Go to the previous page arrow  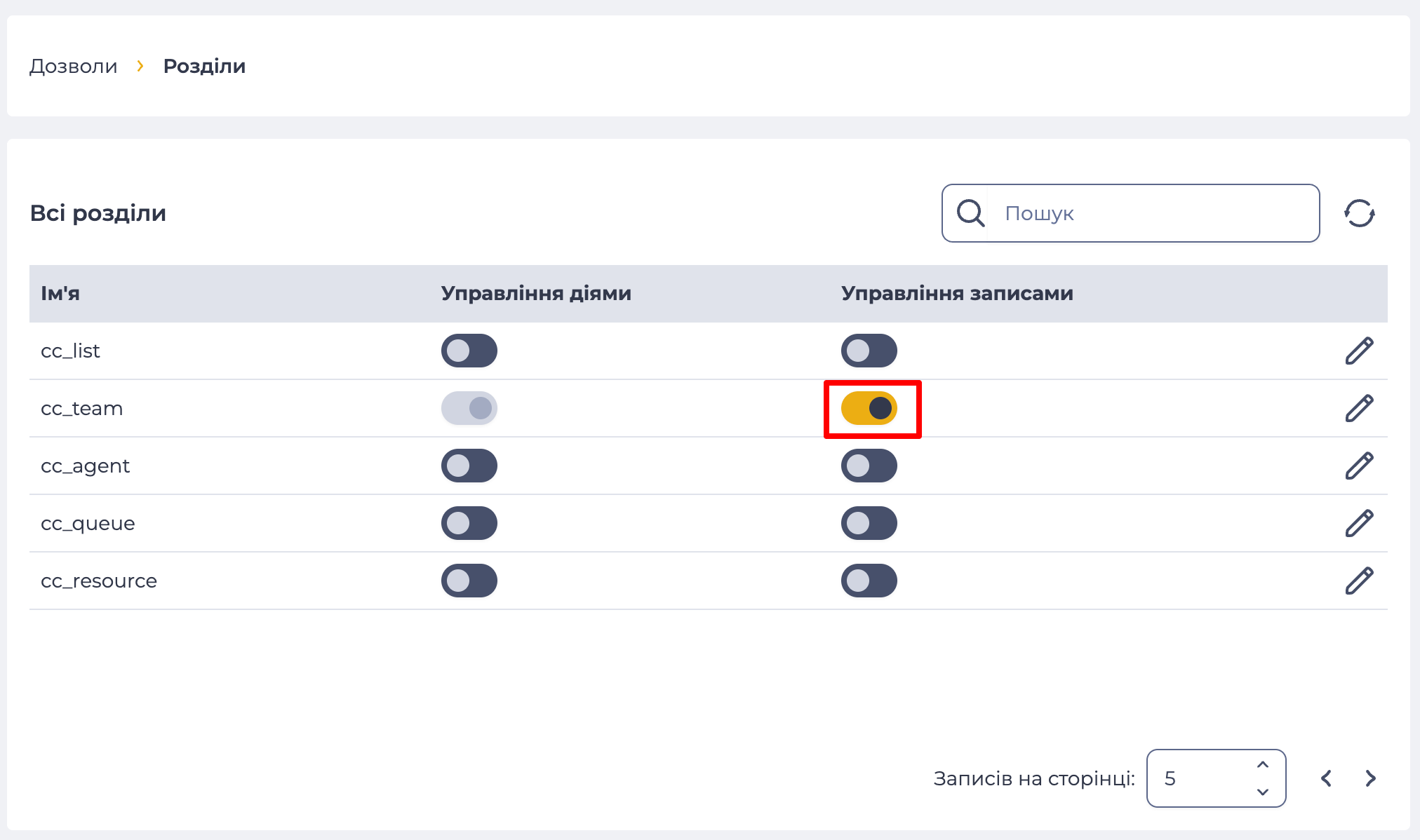pyautogui.click(x=1326, y=778)
